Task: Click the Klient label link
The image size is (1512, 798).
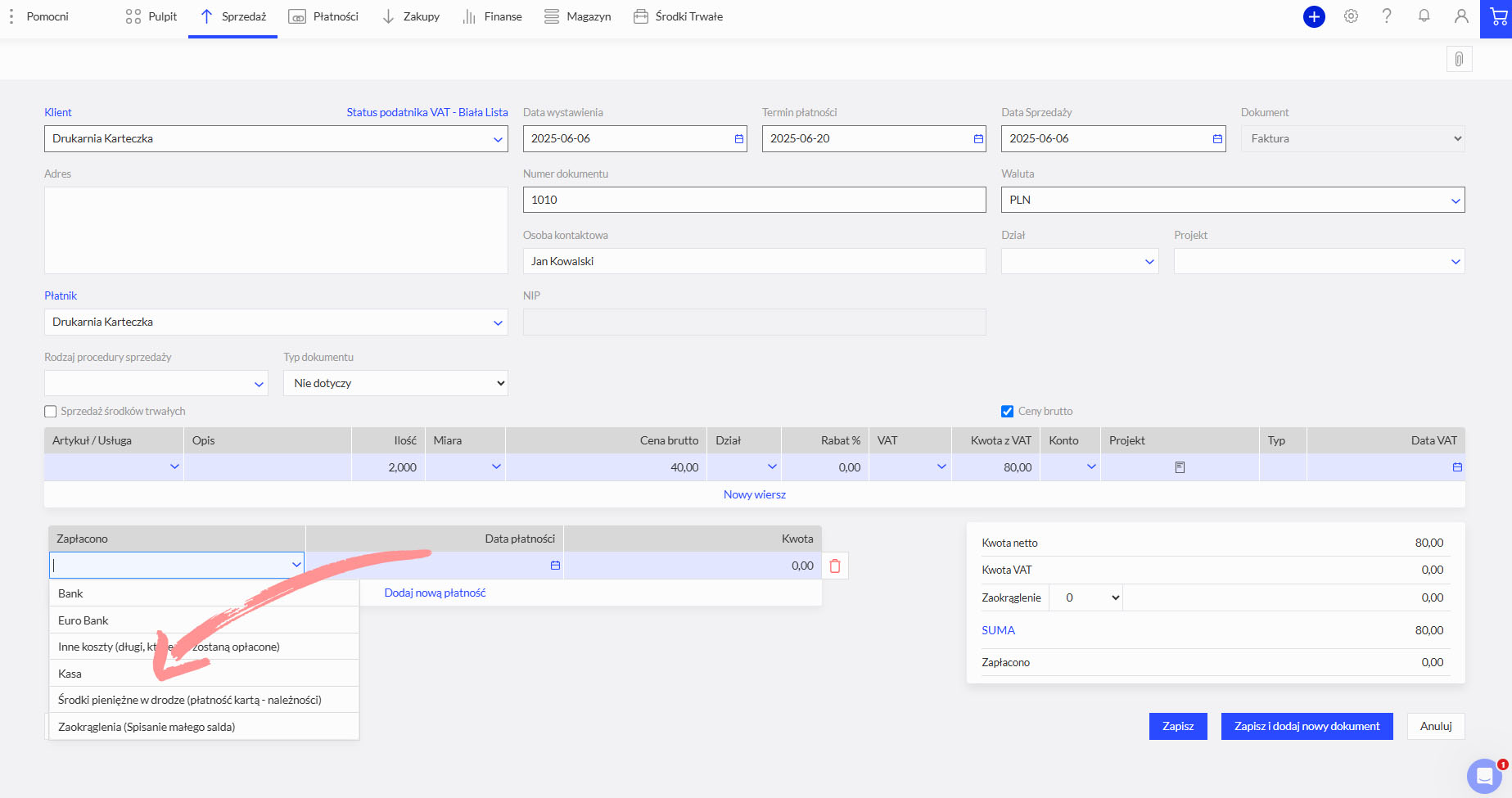Action: (x=58, y=112)
